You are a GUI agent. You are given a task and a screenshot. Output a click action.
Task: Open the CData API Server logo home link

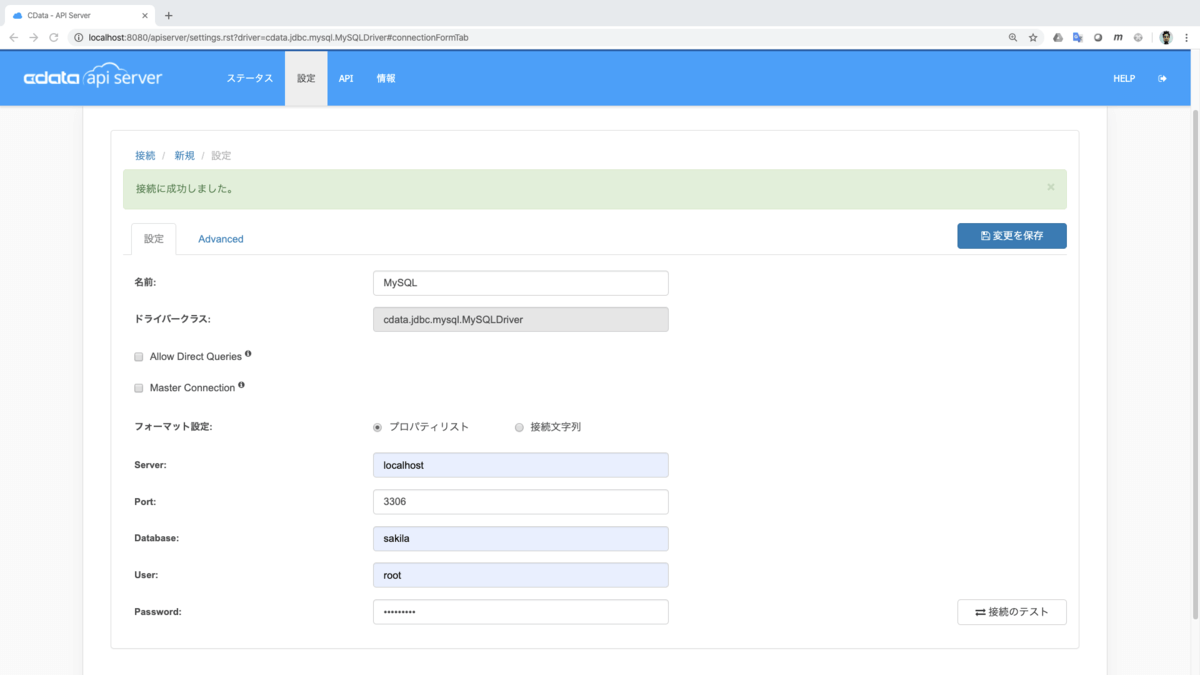(93, 79)
